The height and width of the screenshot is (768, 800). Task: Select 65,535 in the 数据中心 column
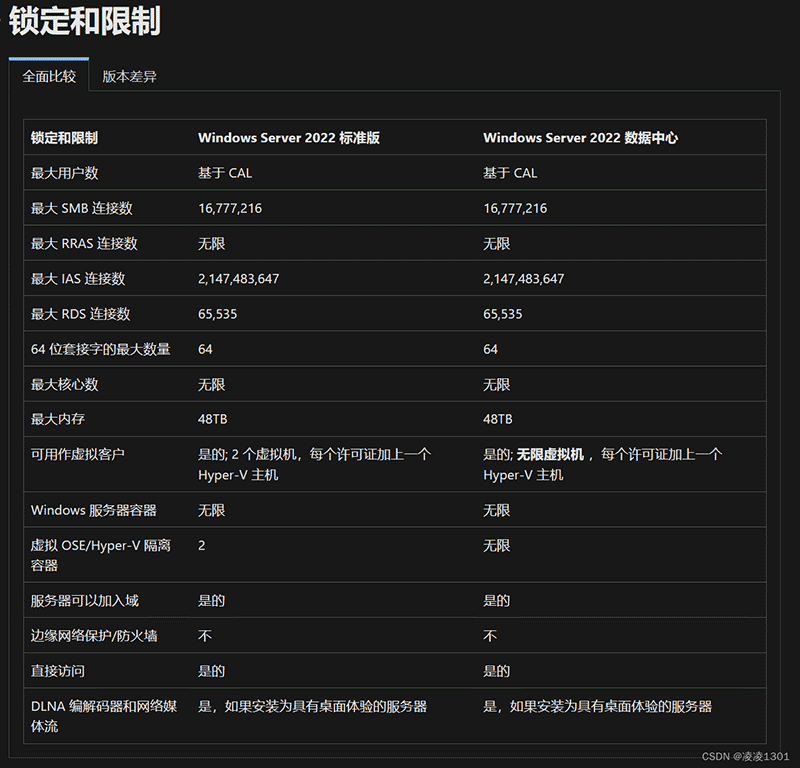coord(503,314)
